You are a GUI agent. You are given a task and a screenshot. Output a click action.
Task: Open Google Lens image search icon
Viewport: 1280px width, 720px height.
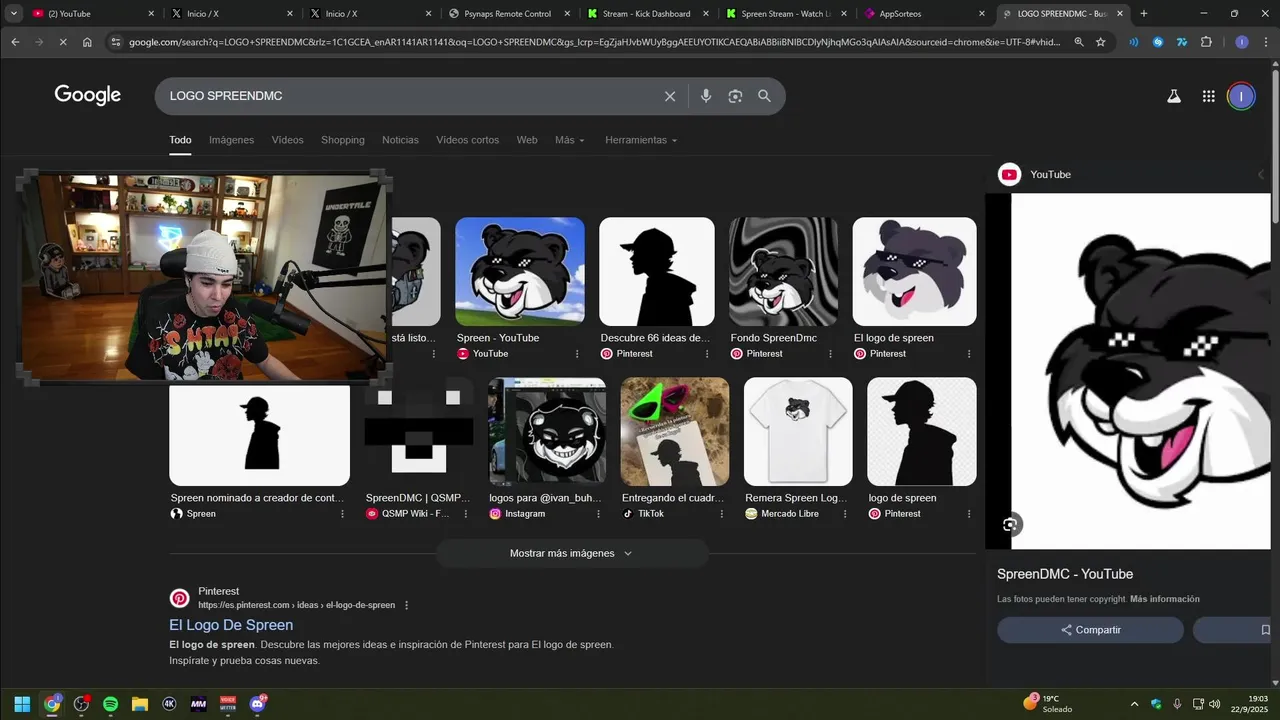(x=735, y=96)
